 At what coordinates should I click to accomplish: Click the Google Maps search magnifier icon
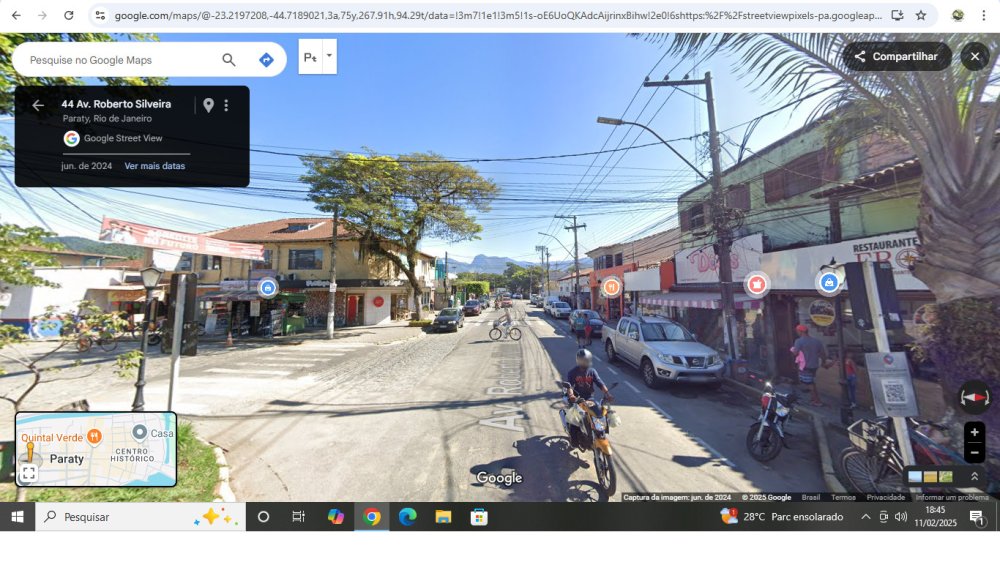pos(229,60)
